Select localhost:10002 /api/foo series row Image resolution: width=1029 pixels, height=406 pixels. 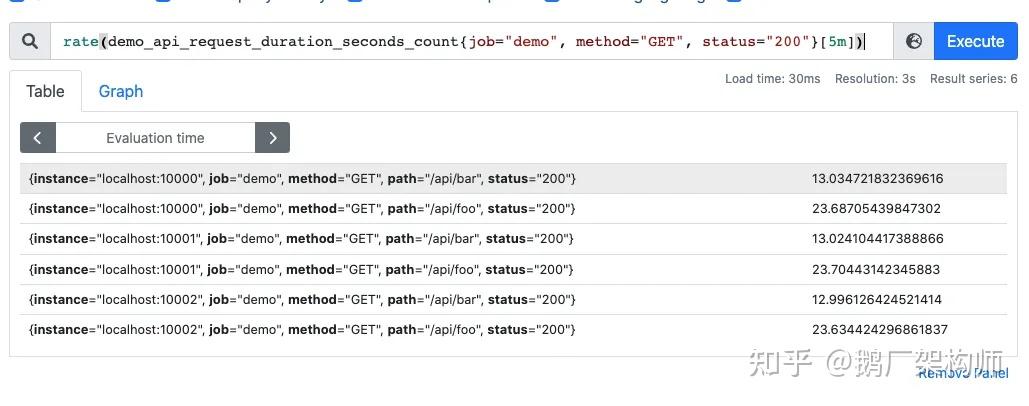pos(303,329)
